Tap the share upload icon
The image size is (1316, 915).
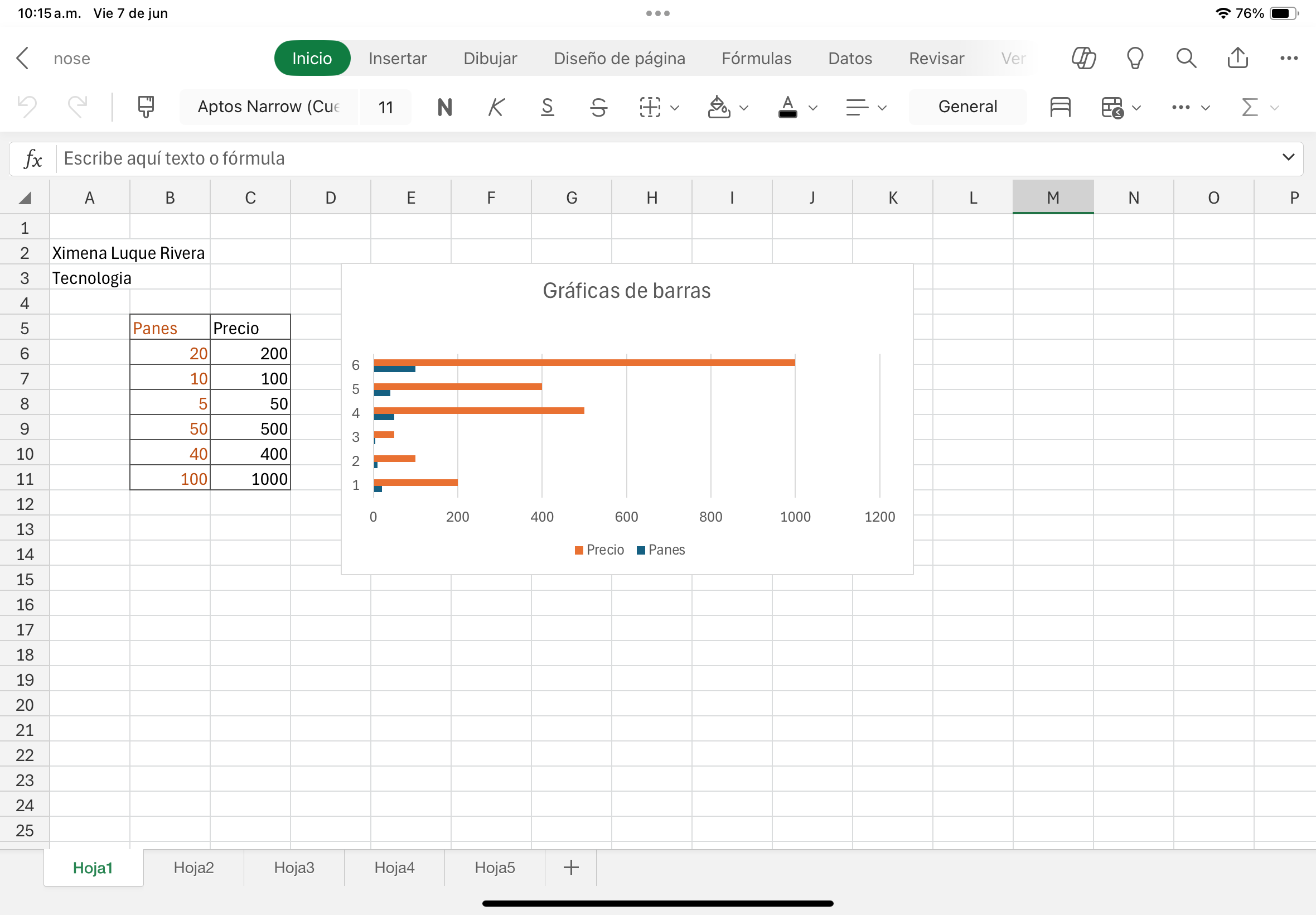click(x=1237, y=58)
